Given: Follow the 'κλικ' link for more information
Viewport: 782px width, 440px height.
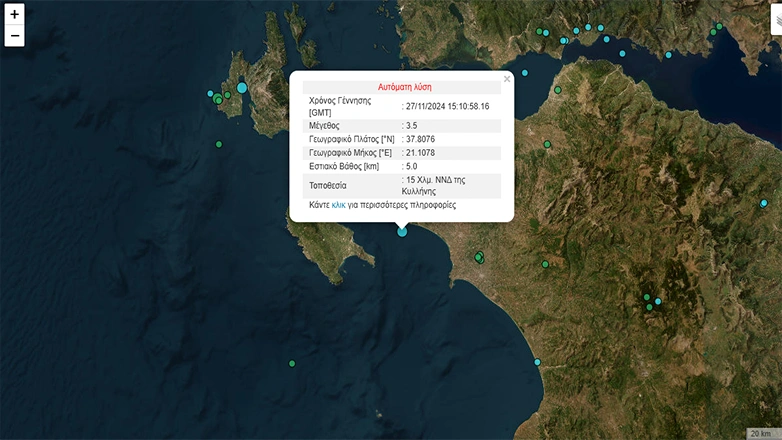Looking at the screenshot, I should click(x=339, y=204).
